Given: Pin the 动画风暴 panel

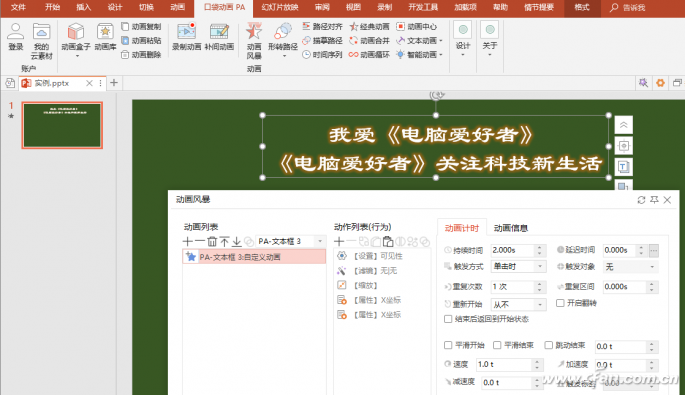Looking at the screenshot, I should click(654, 200).
